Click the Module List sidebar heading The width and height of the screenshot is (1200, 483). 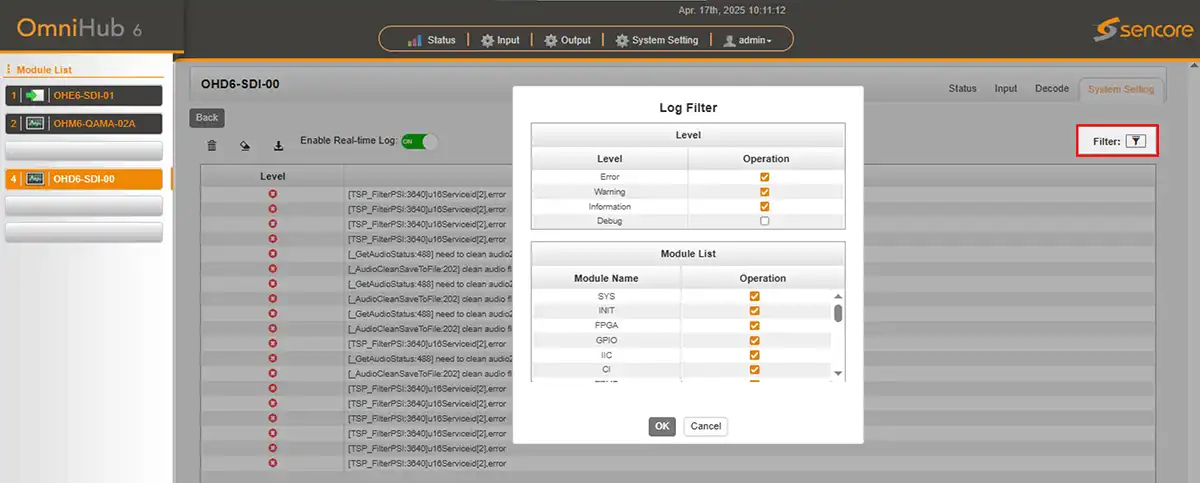point(43,70)
